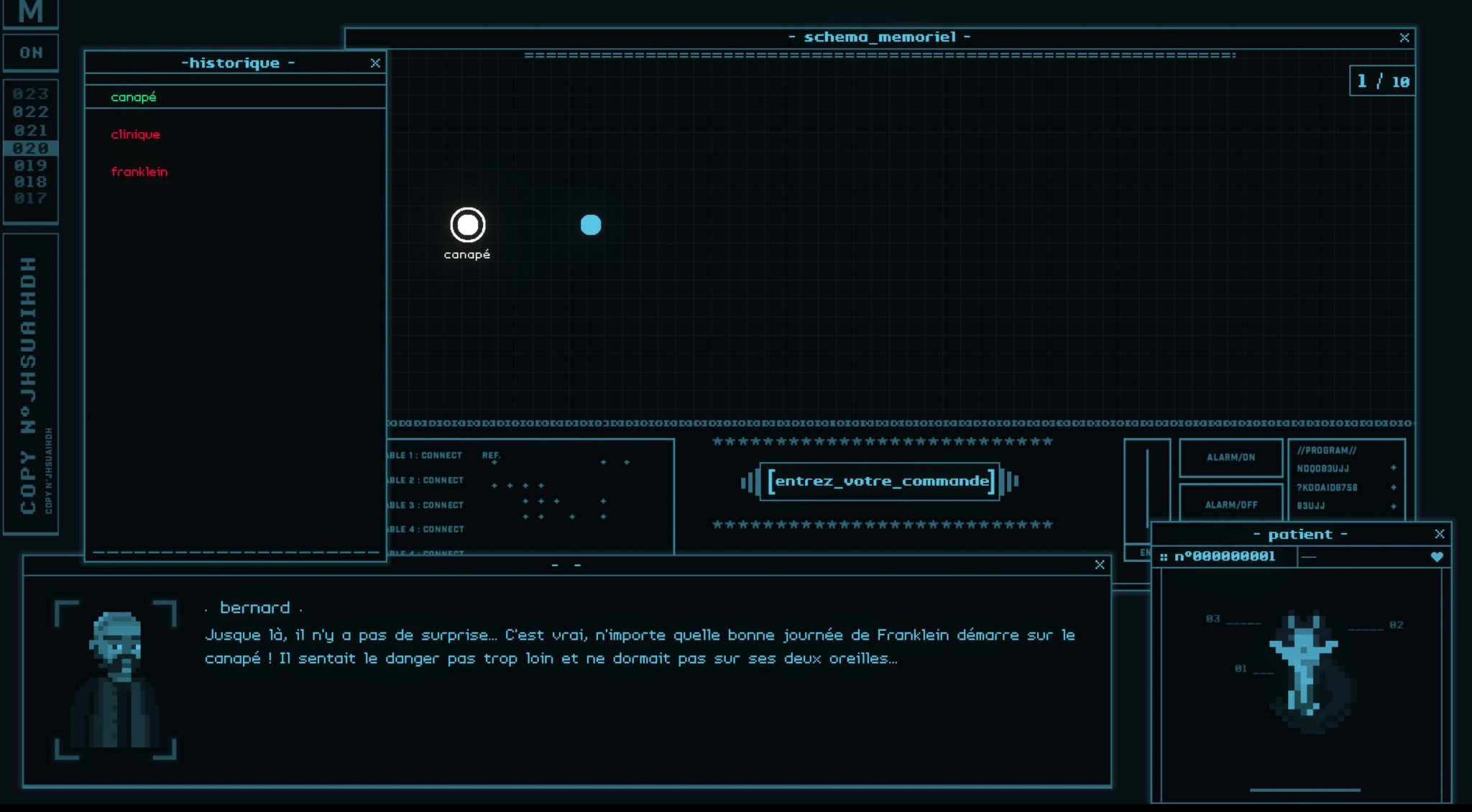Screen dimensions: 1472x812
Task: Click the fox patient sprite
Action: point(1310,671)
